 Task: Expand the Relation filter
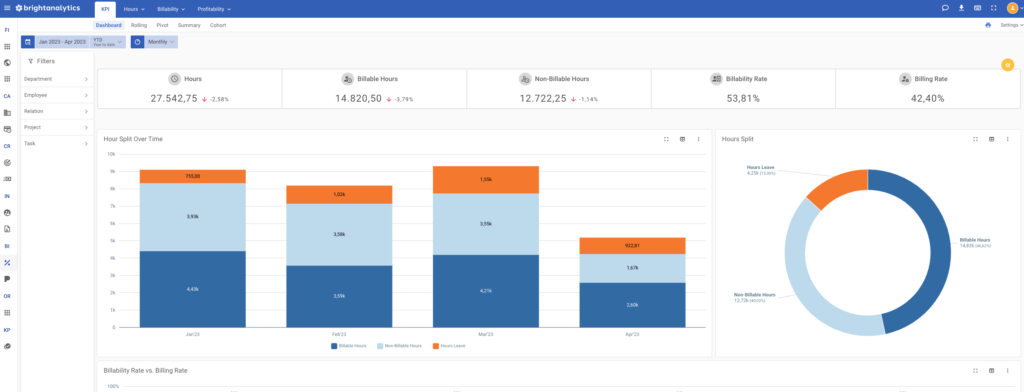[x=56, y=111]
